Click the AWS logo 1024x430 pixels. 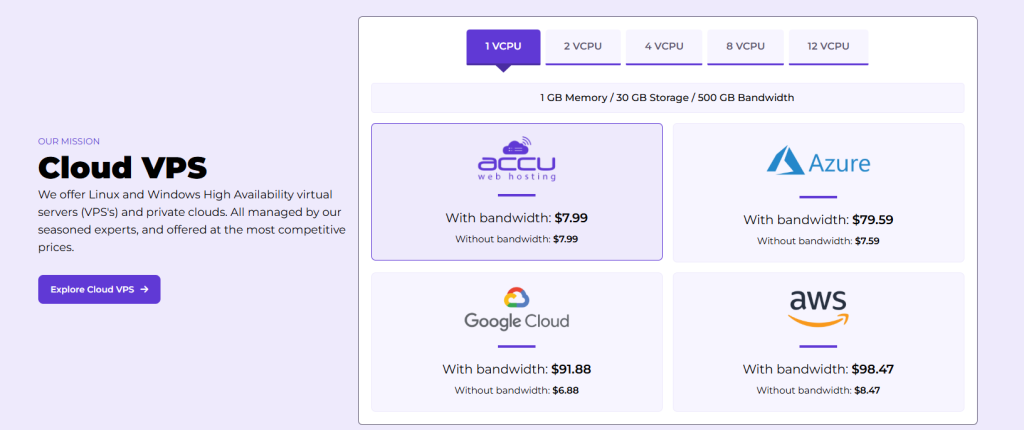817,308
